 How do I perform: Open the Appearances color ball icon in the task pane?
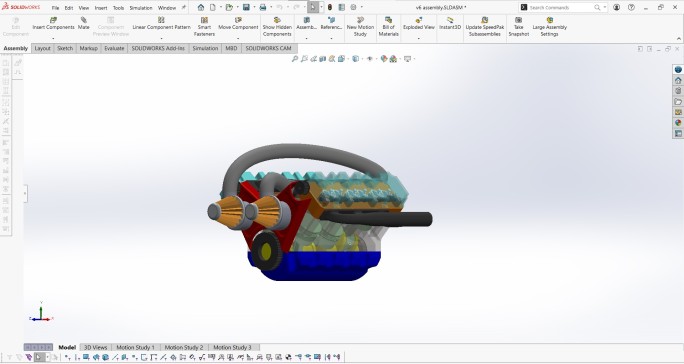point(678,123)
